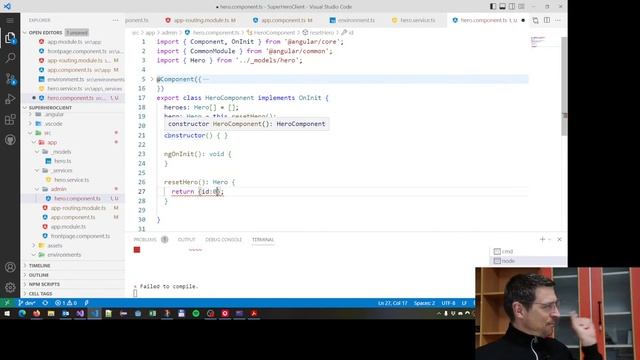The width and height of the screenshot is (640, 360).
Task: Collapse the _services folder
Action: click(x=62, y=171)
